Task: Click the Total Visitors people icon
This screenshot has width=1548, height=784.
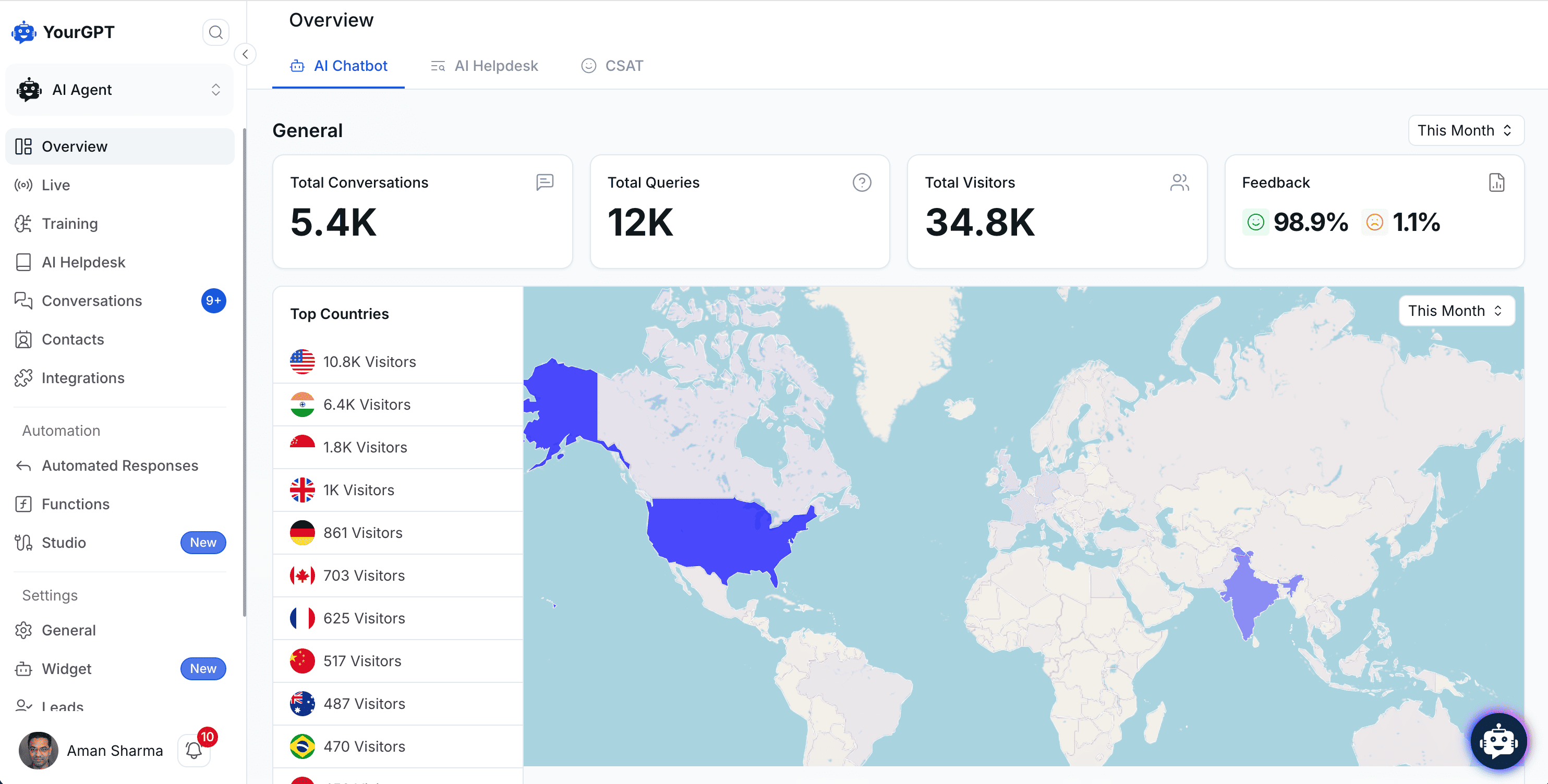Action: (x=1179, y=182)
